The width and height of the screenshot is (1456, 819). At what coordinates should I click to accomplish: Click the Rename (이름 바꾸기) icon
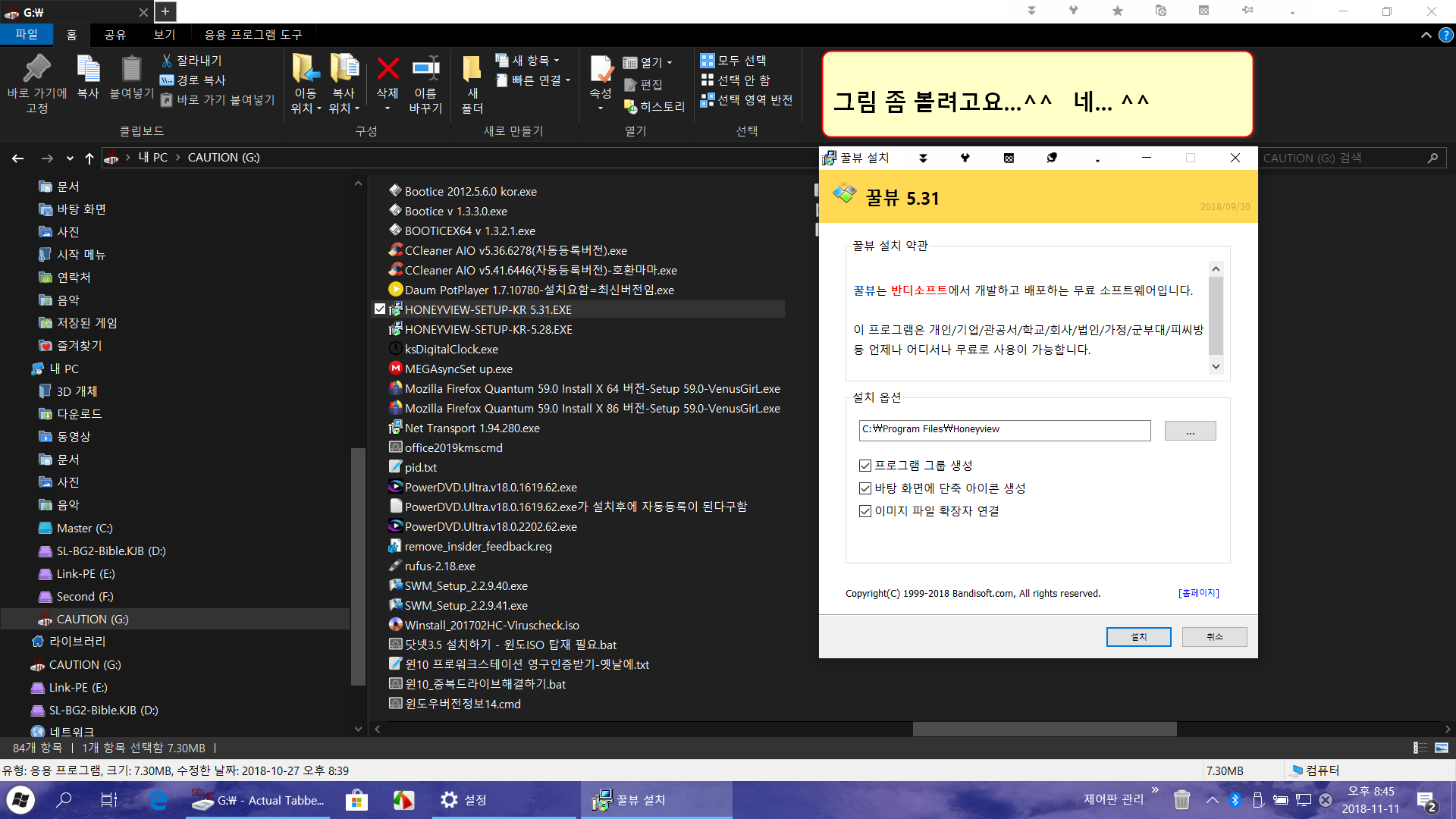coord(425,69)
